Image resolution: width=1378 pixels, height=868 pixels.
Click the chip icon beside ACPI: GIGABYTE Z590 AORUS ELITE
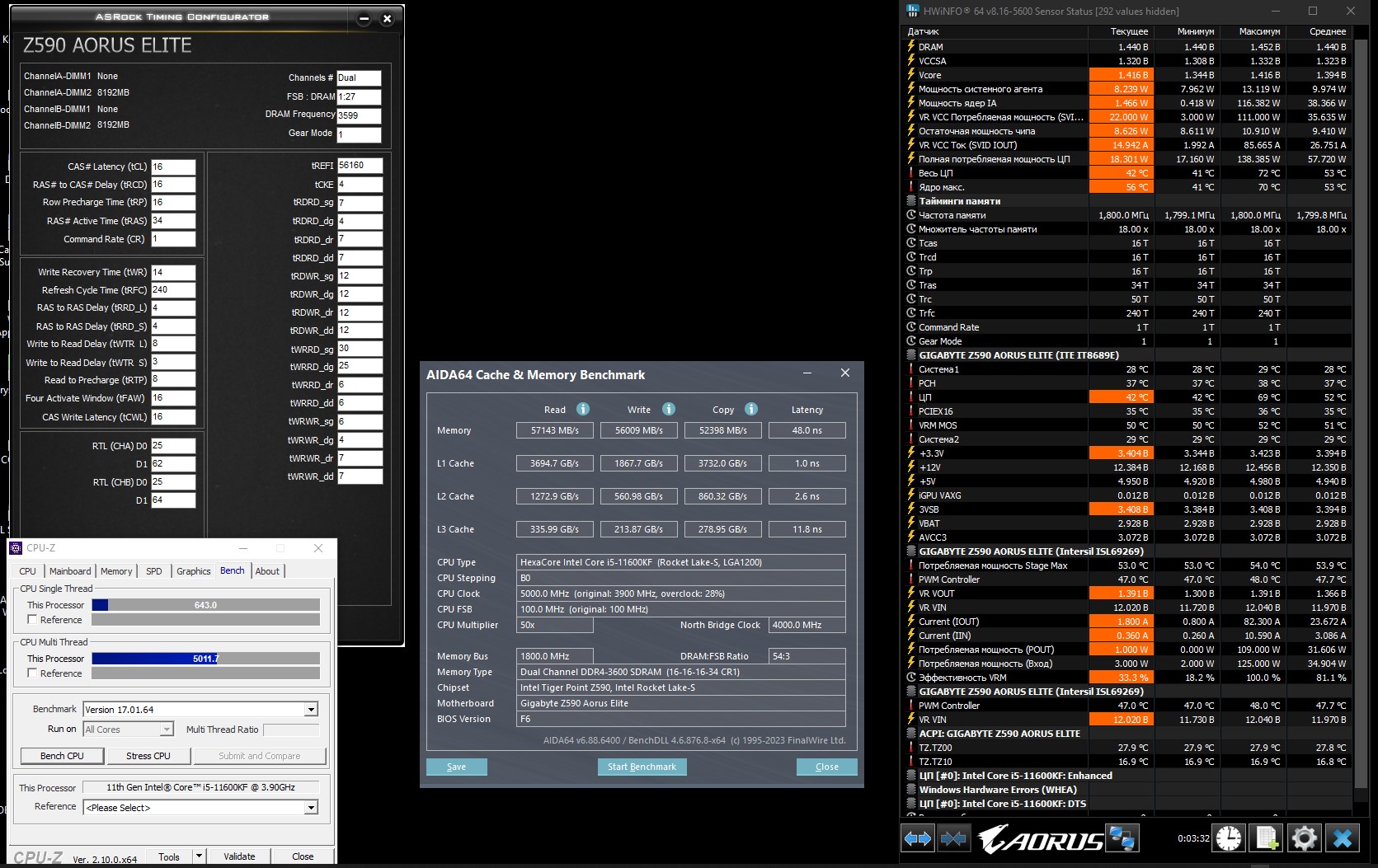(911, 733)
